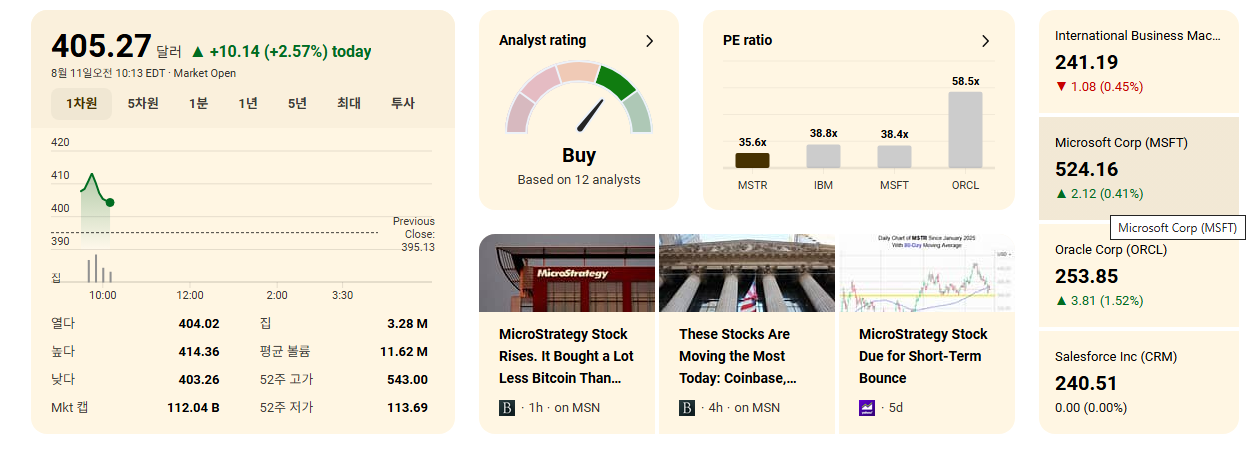1250x450 pixels.
Task: Click the volume value 3.28 M
Action: [x=407, y=324]
